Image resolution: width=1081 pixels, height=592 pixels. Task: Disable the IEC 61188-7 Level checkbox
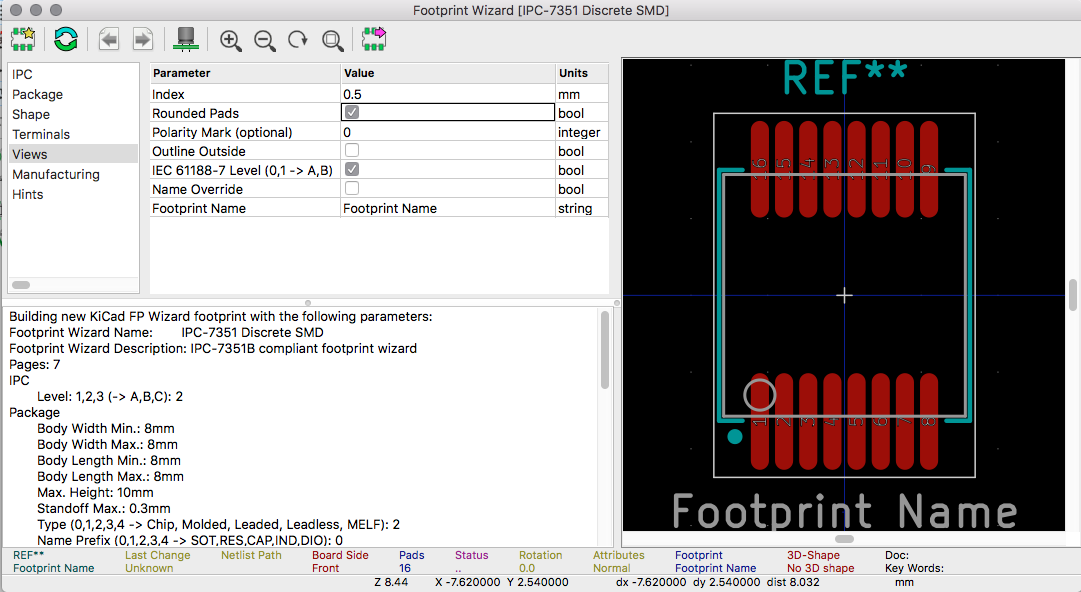[x=352, y=169]
